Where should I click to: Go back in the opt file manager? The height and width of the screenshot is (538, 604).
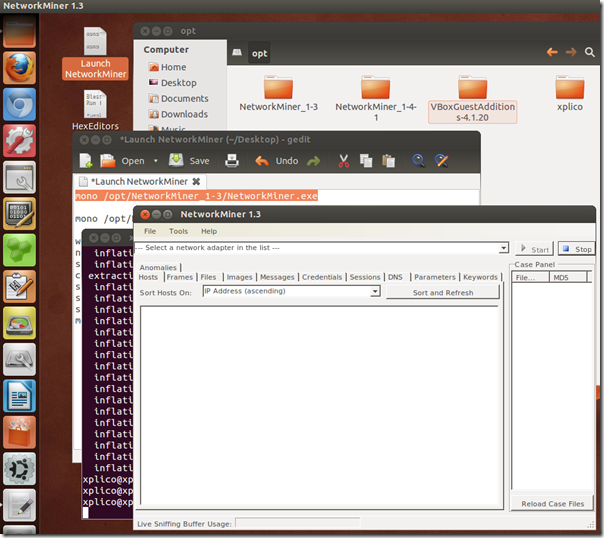pos(552,52)
